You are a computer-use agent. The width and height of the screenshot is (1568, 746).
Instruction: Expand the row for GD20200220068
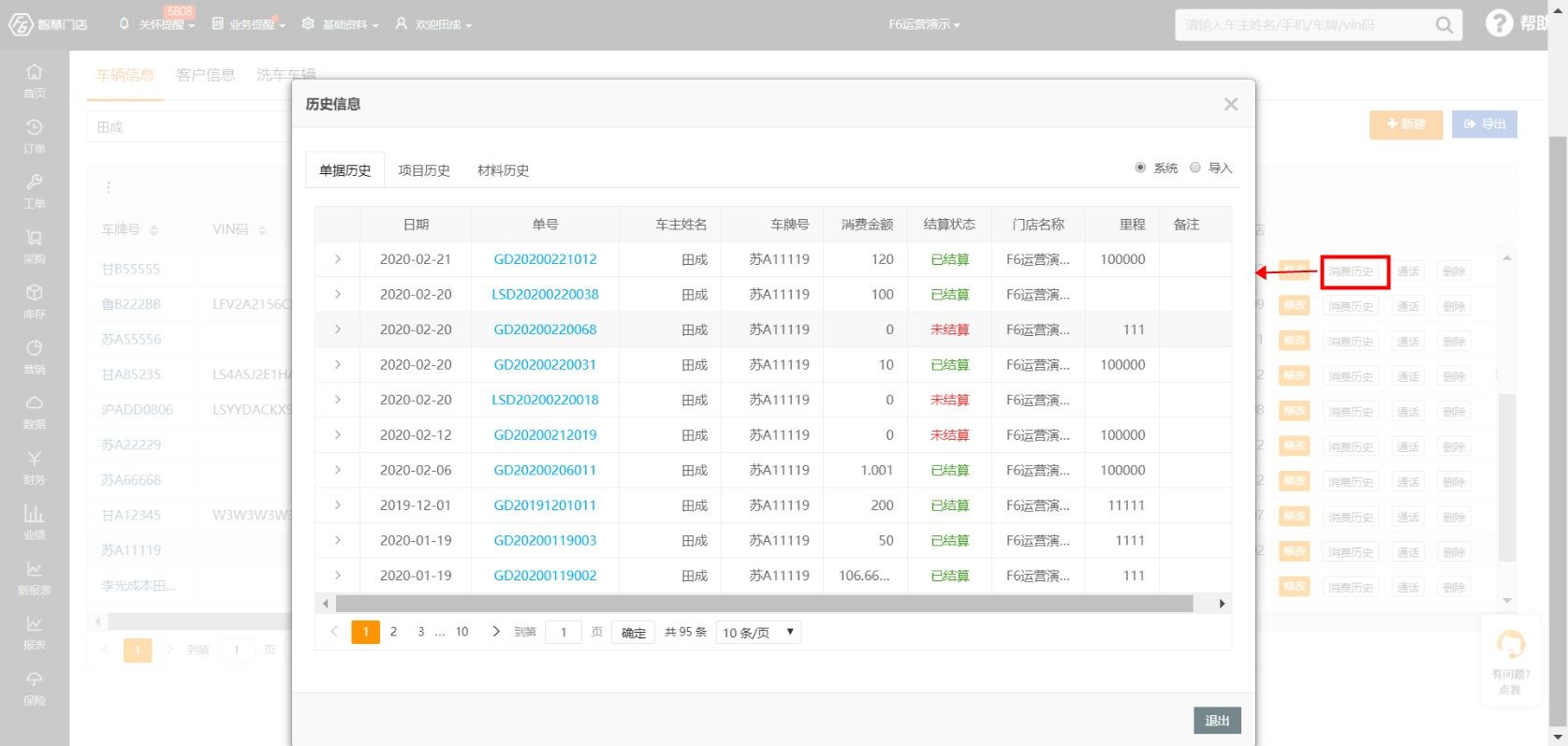point(338,329)
